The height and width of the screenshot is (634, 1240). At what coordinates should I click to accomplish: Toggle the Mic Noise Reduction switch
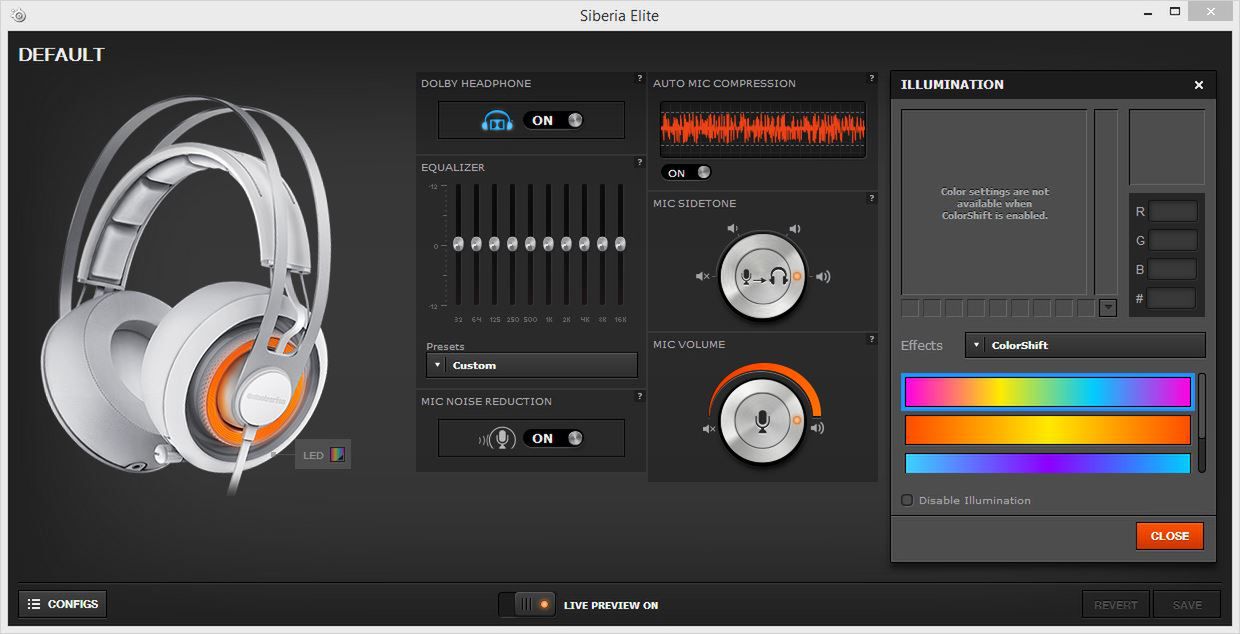pos(554,438)
